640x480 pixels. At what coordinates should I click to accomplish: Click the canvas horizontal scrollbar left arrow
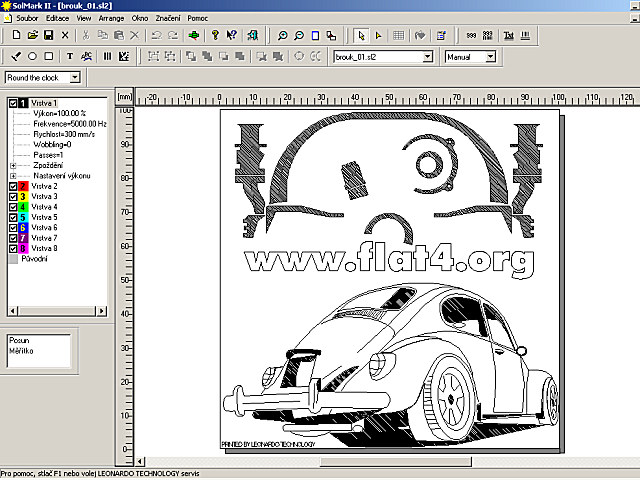(x=140, y=462)
